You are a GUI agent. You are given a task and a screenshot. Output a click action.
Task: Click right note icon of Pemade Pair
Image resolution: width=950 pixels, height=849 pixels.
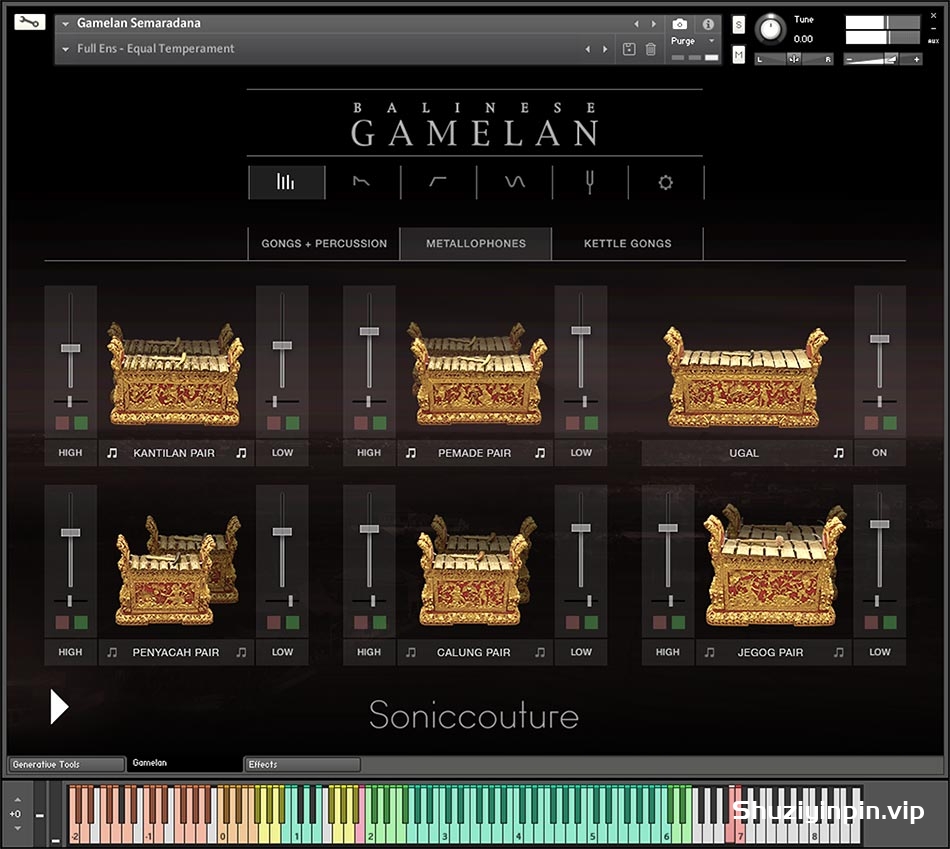(x=540, y=453)
